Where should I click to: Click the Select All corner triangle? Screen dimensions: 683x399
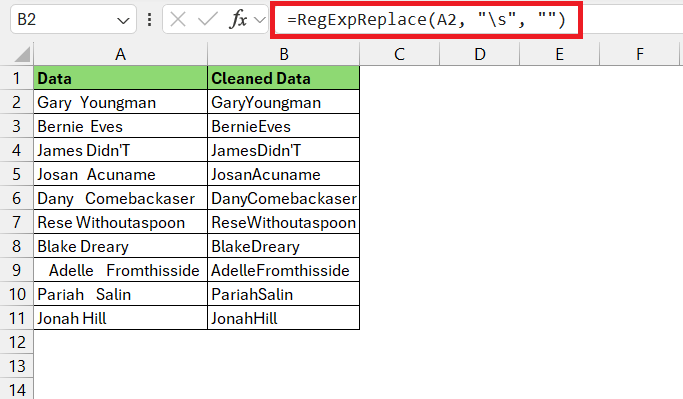click(22, 55)
